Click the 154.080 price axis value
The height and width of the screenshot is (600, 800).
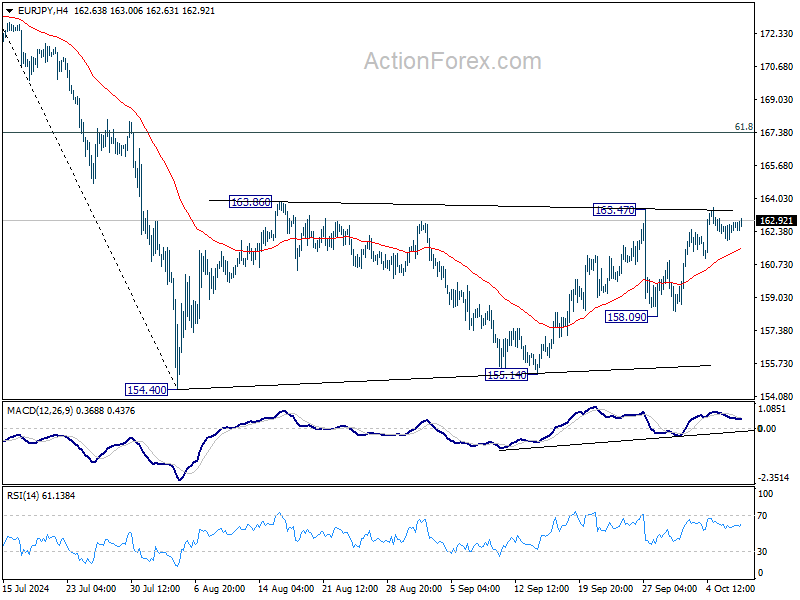point(776,396)
